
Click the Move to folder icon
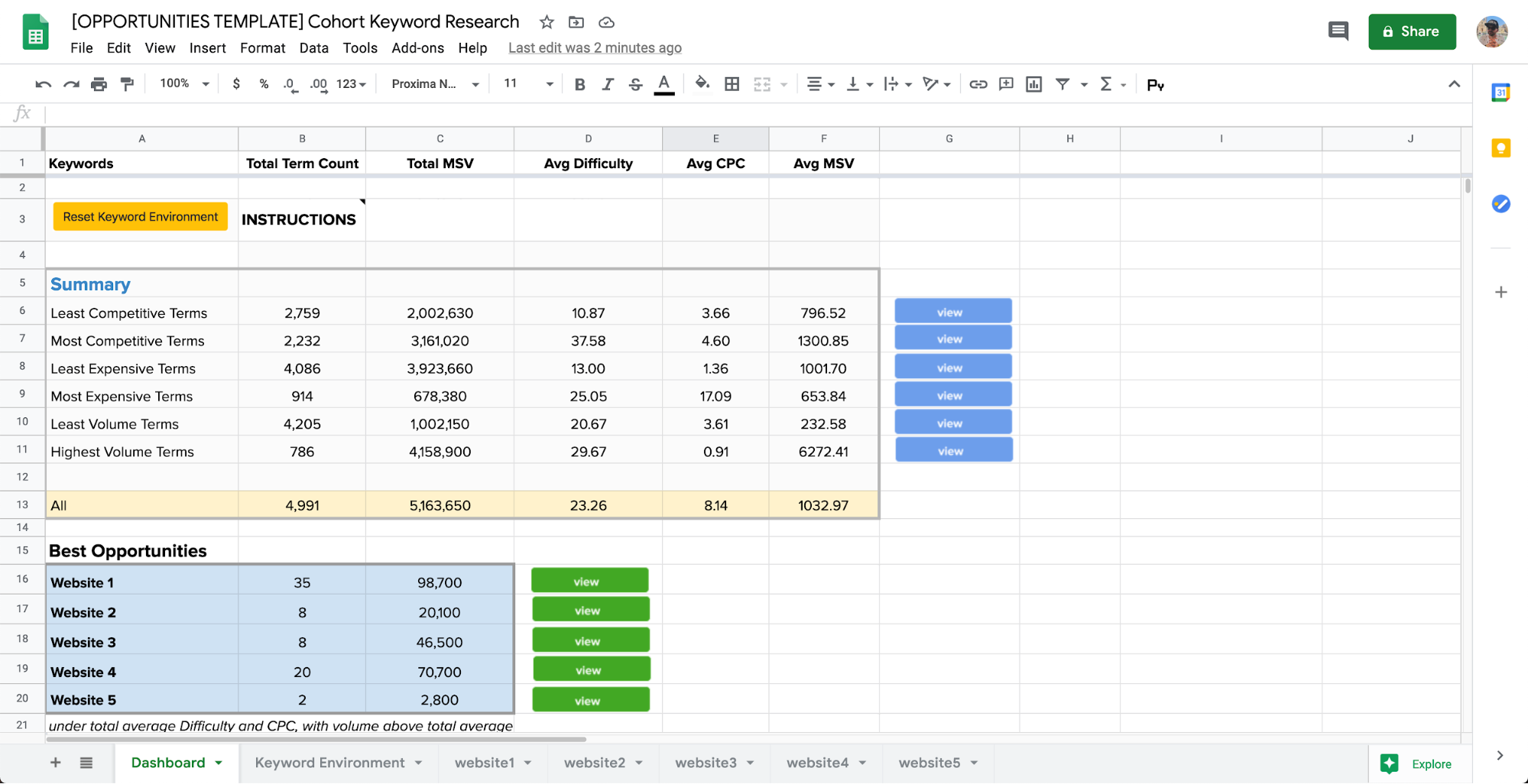(576, 22)
